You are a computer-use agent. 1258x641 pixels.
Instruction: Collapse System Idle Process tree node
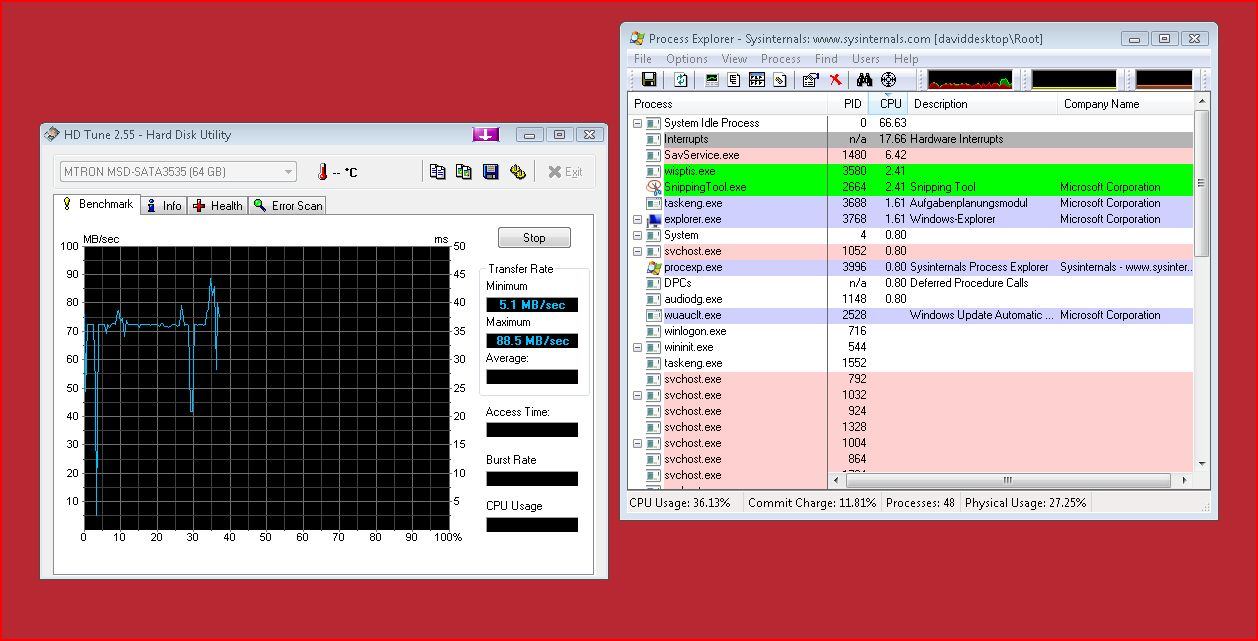click(x=638, y=123)
